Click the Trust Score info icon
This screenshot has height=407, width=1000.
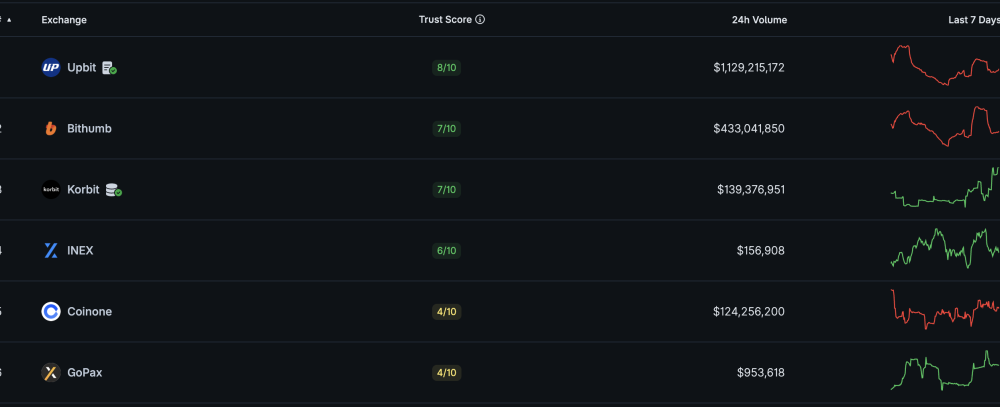(x=481, y=20)
